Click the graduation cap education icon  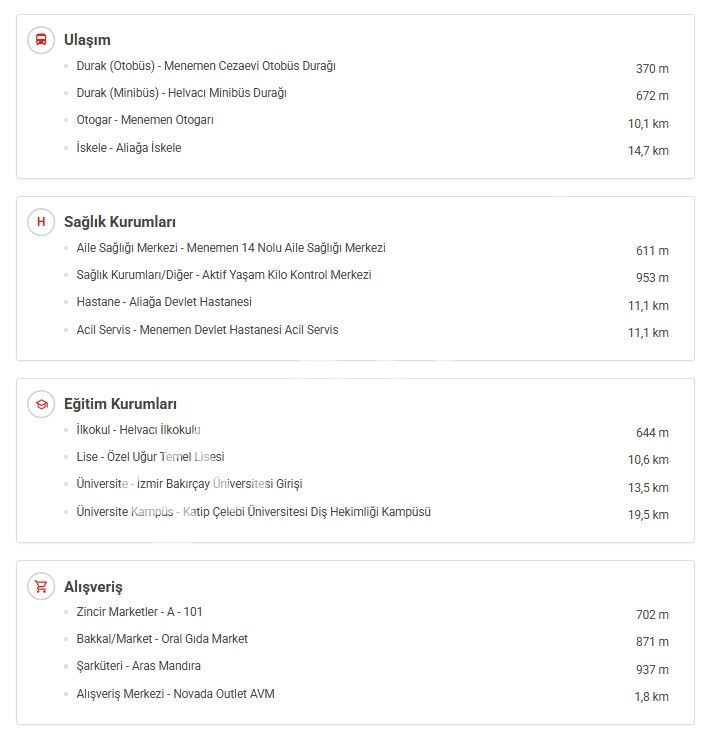coord(41,404)
